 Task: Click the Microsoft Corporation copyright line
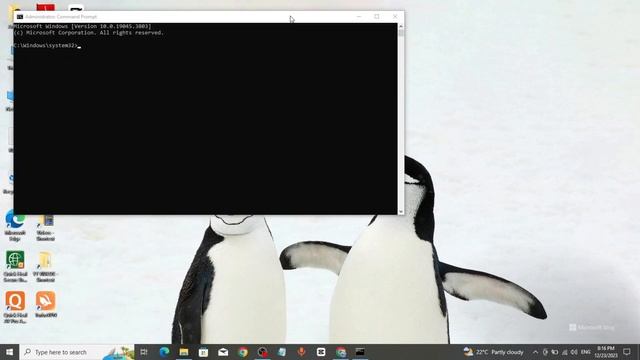(x=89, y=33)
